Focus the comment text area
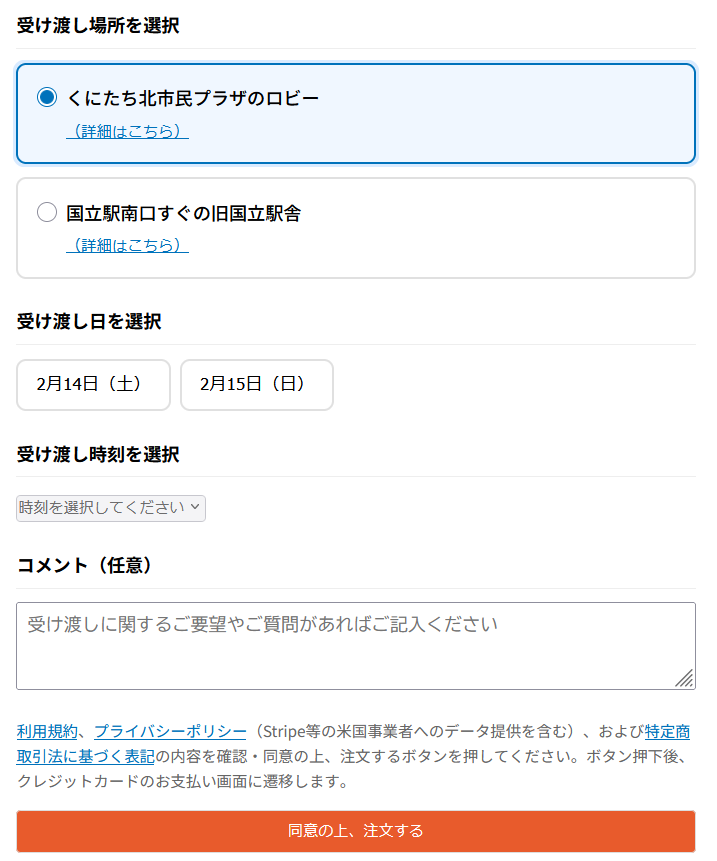 (356, 646)
